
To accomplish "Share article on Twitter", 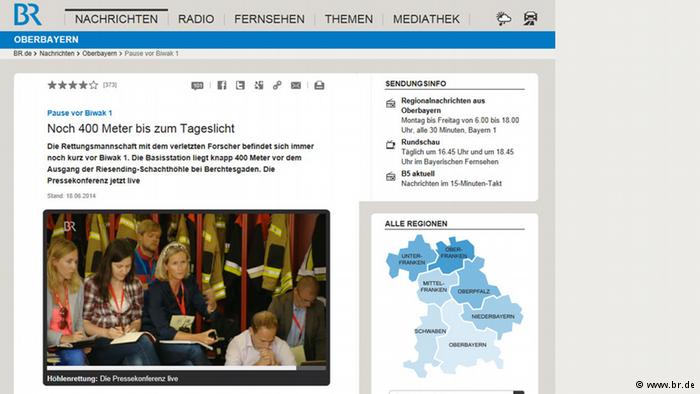I will pos(240,85).
